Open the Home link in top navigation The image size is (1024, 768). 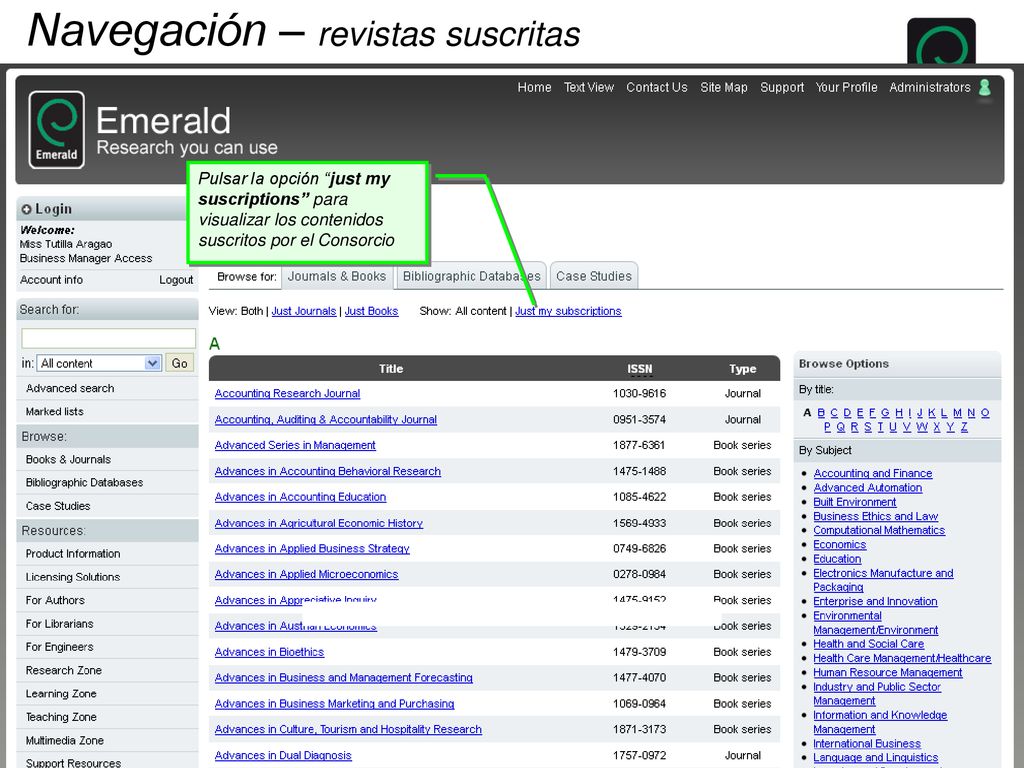pos(534,88)
